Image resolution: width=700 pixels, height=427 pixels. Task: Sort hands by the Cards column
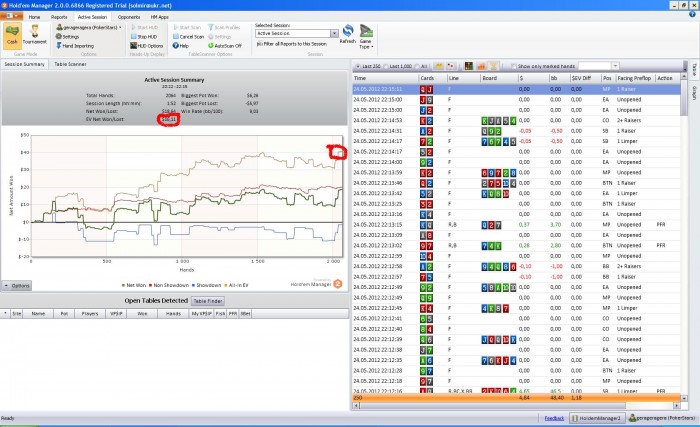[433, 78]
